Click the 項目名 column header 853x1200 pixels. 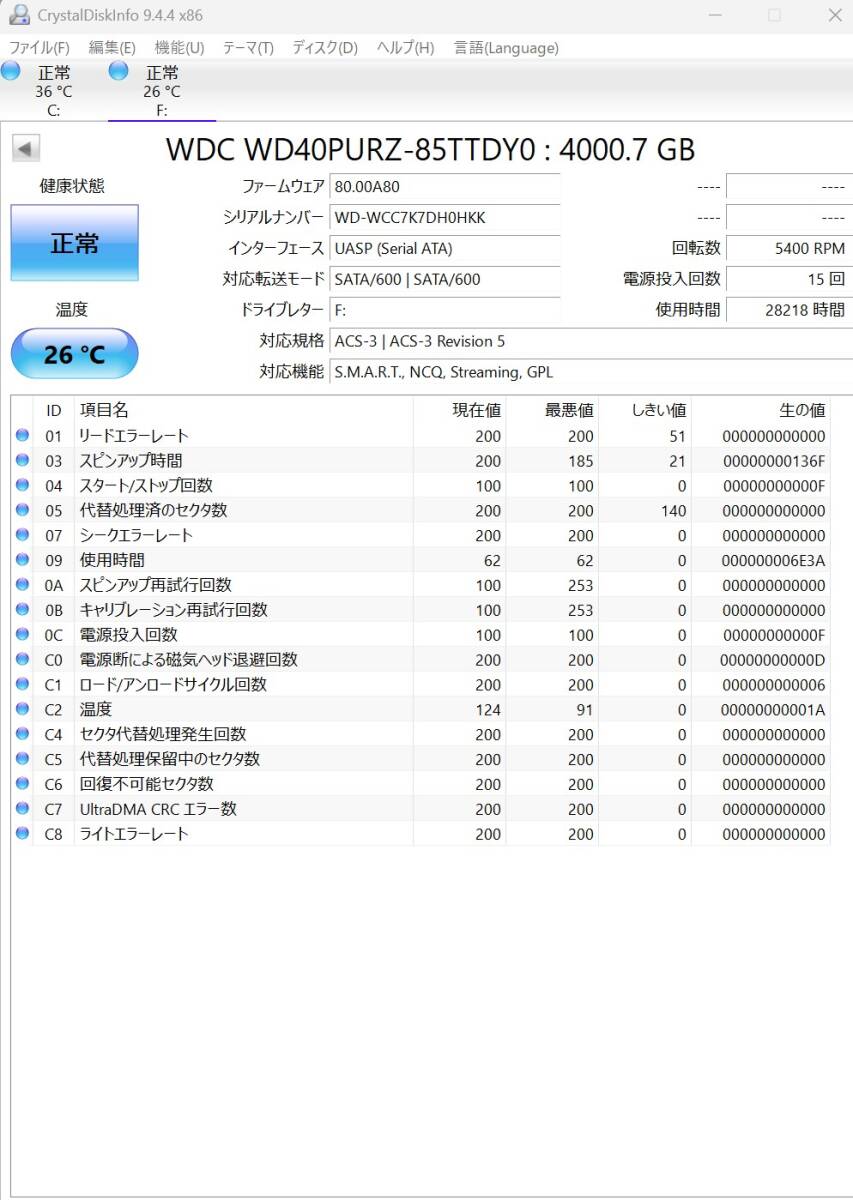[243, 410]
